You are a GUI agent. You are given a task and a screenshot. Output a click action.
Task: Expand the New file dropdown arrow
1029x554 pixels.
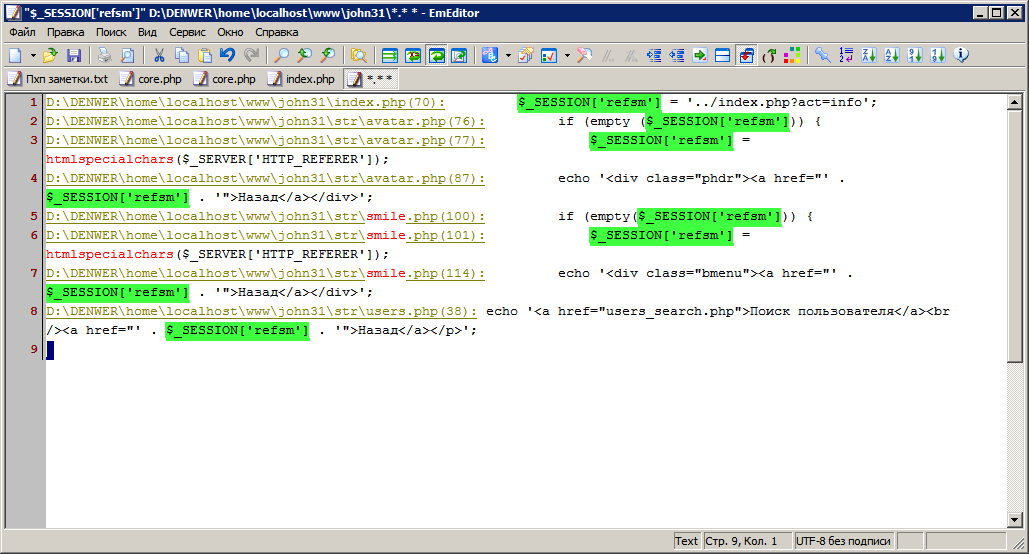tap(33, 55)
